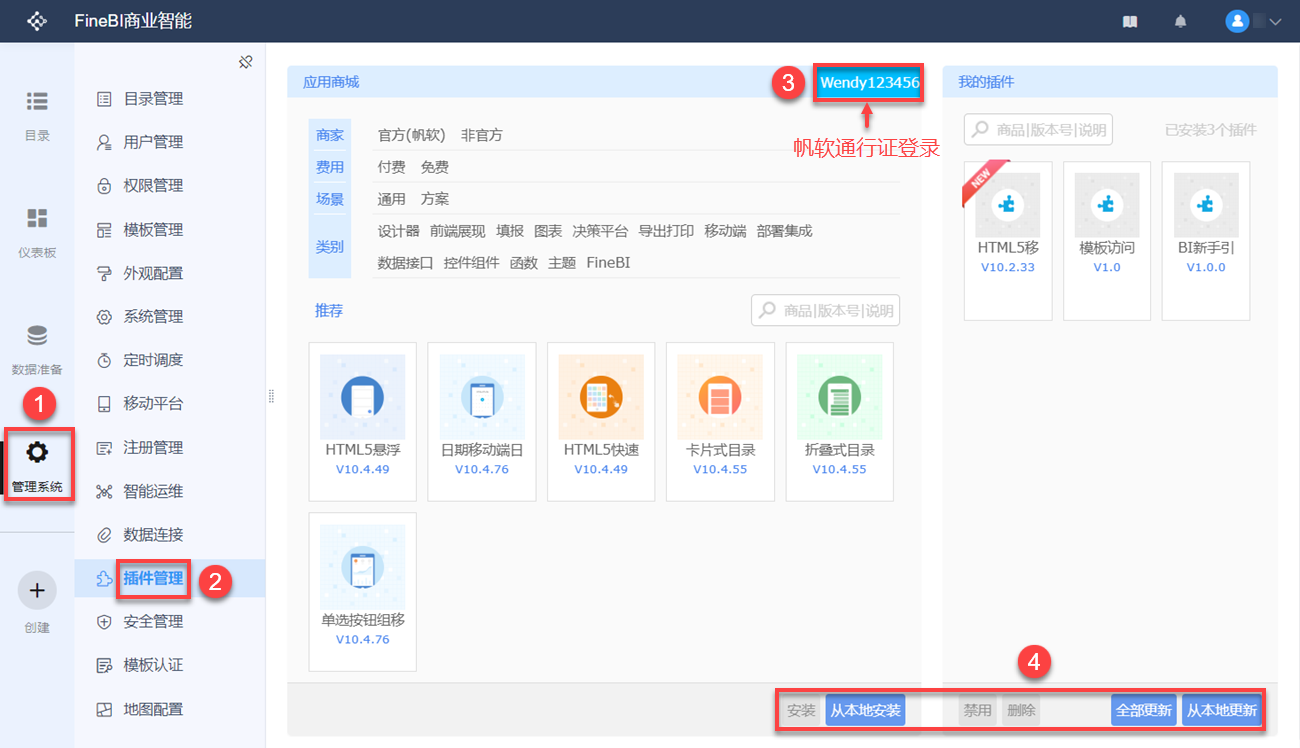The width and height of the screenshot is (1300, 748).
Task: Click the 安装 button
Action: pos(801,710)
